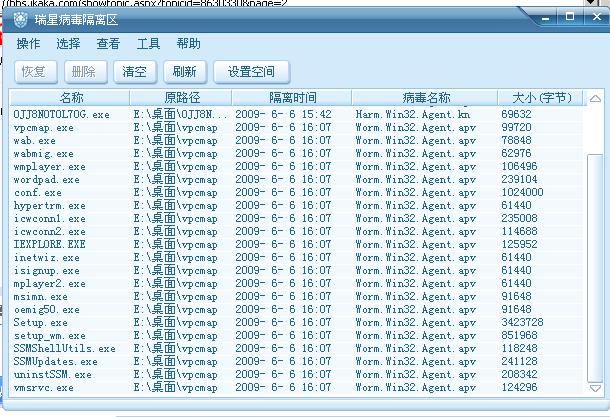The height and width of the screenshot is (417, 610).
Task: Sort list by 名称 column header
Action: pos(71,98)
